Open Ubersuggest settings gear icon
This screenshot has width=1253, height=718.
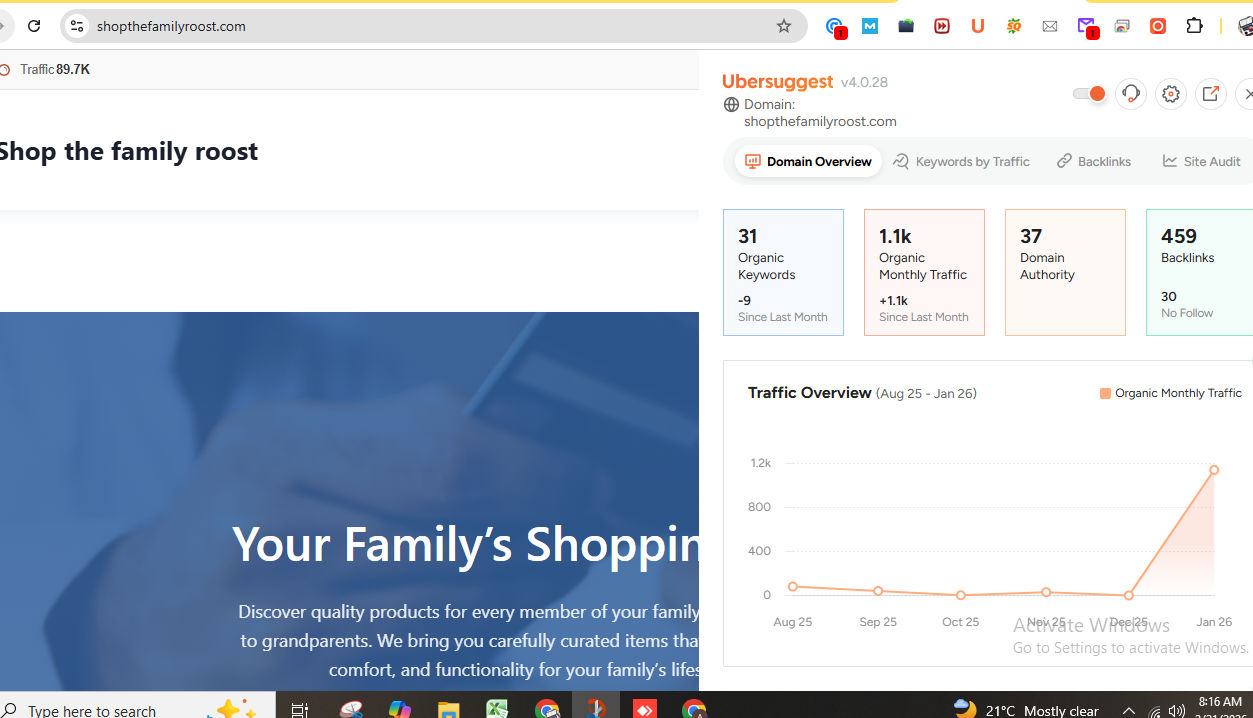point(1171,94)
